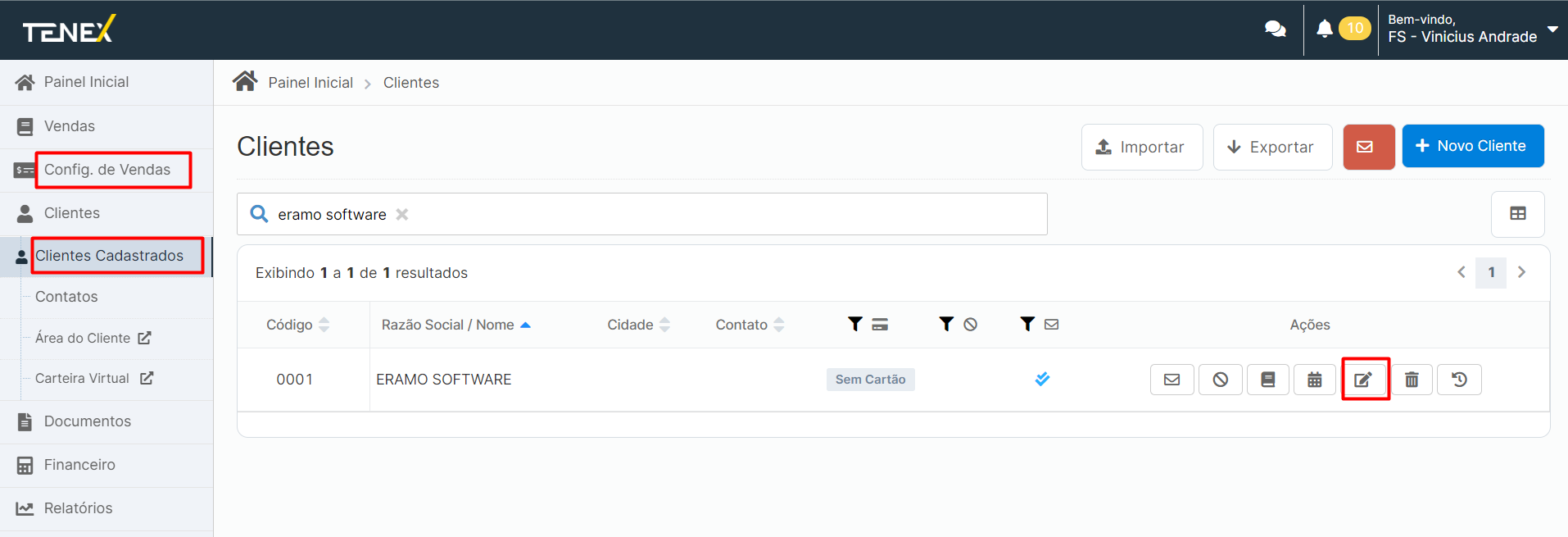Click the envelope icon in client row actions
Image resolution: width=1568 pixels, height=537 pixels.
[x=1171, y=380]
